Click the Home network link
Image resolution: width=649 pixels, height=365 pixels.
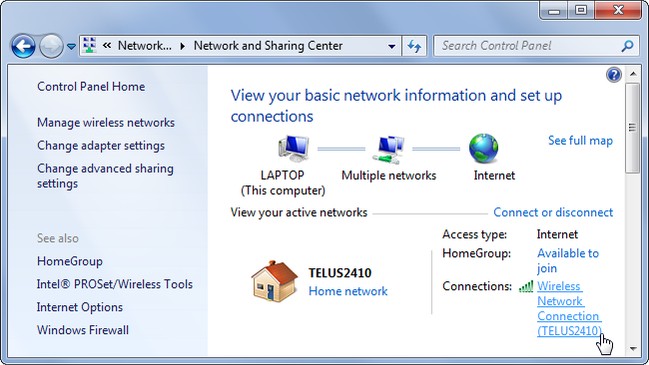tap(348, 291)
